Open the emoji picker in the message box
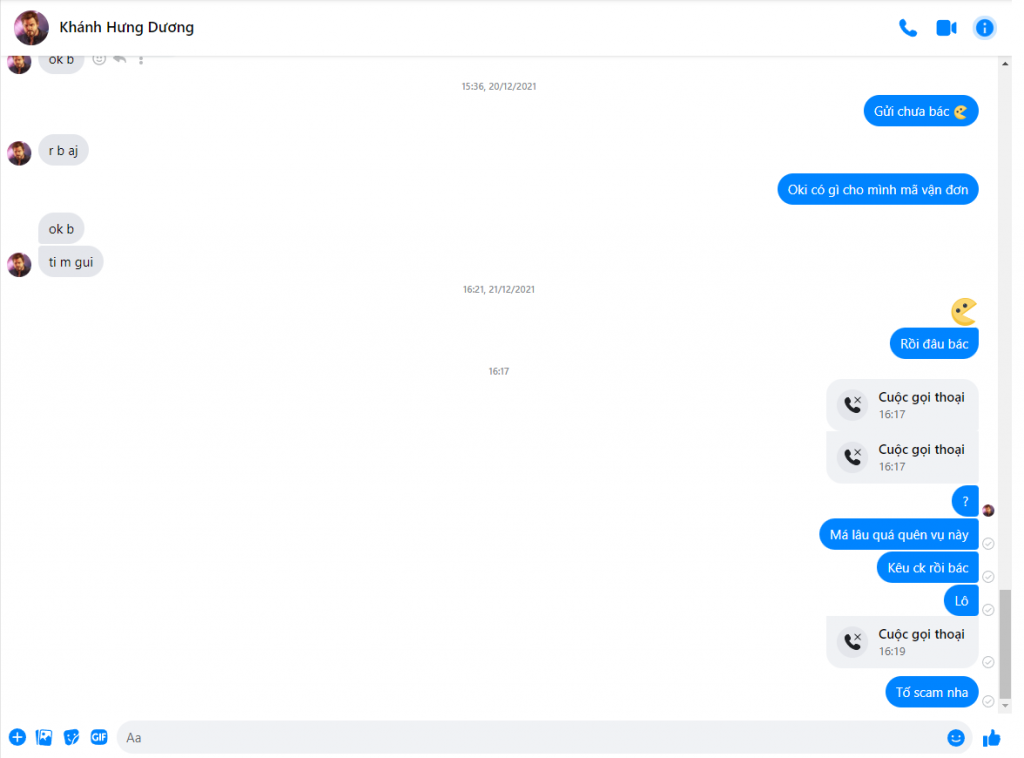Image resolution: width=1024 pixels, height=758 pixels. point(955,738)
